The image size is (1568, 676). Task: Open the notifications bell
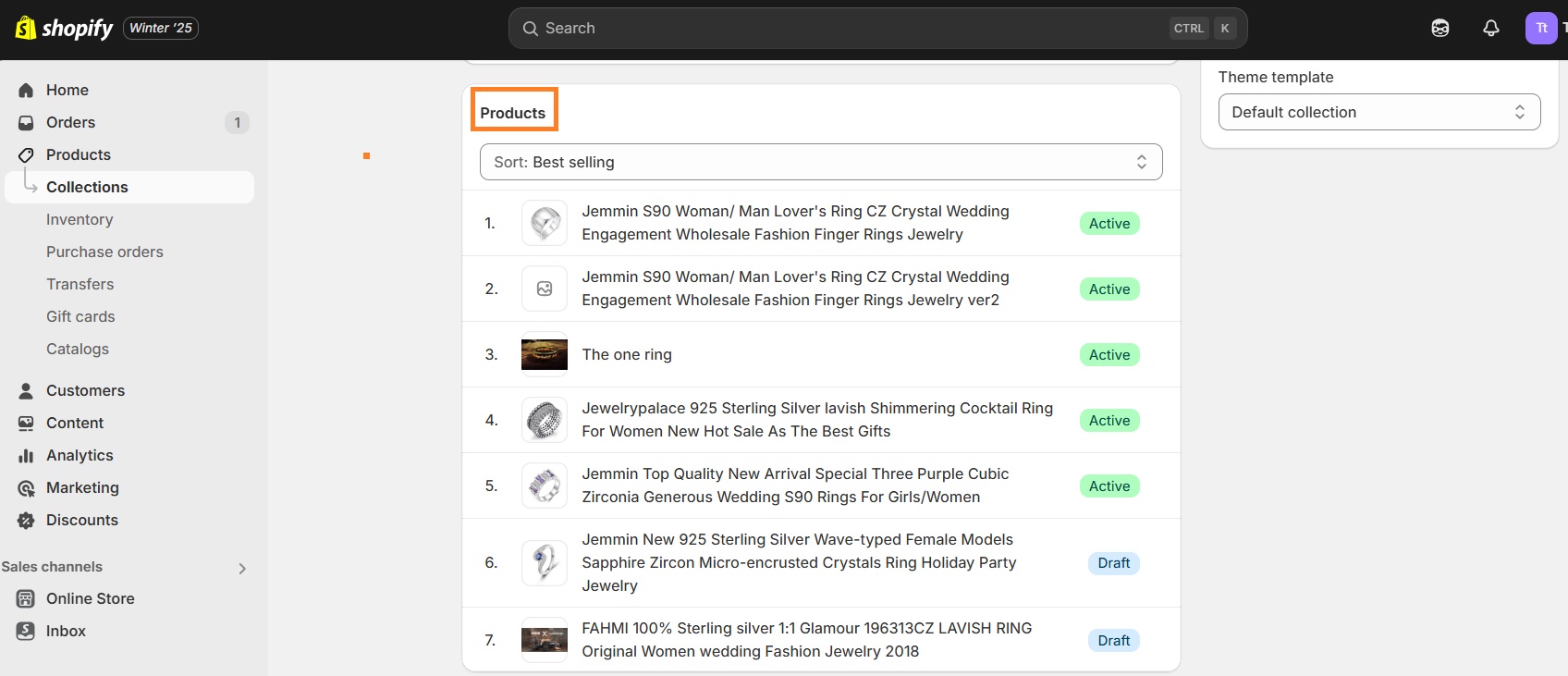(x=1490, y=29)
